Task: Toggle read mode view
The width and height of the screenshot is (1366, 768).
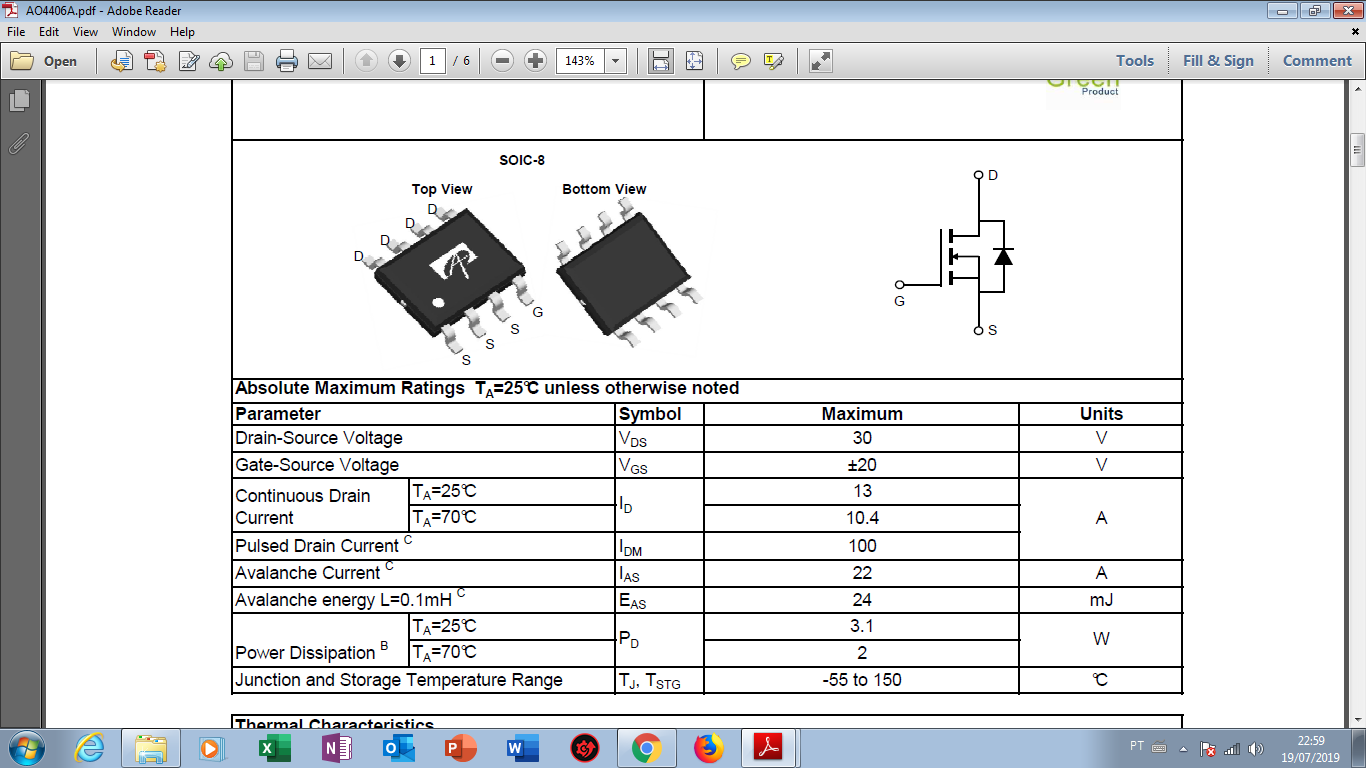Action: [820, 61]
